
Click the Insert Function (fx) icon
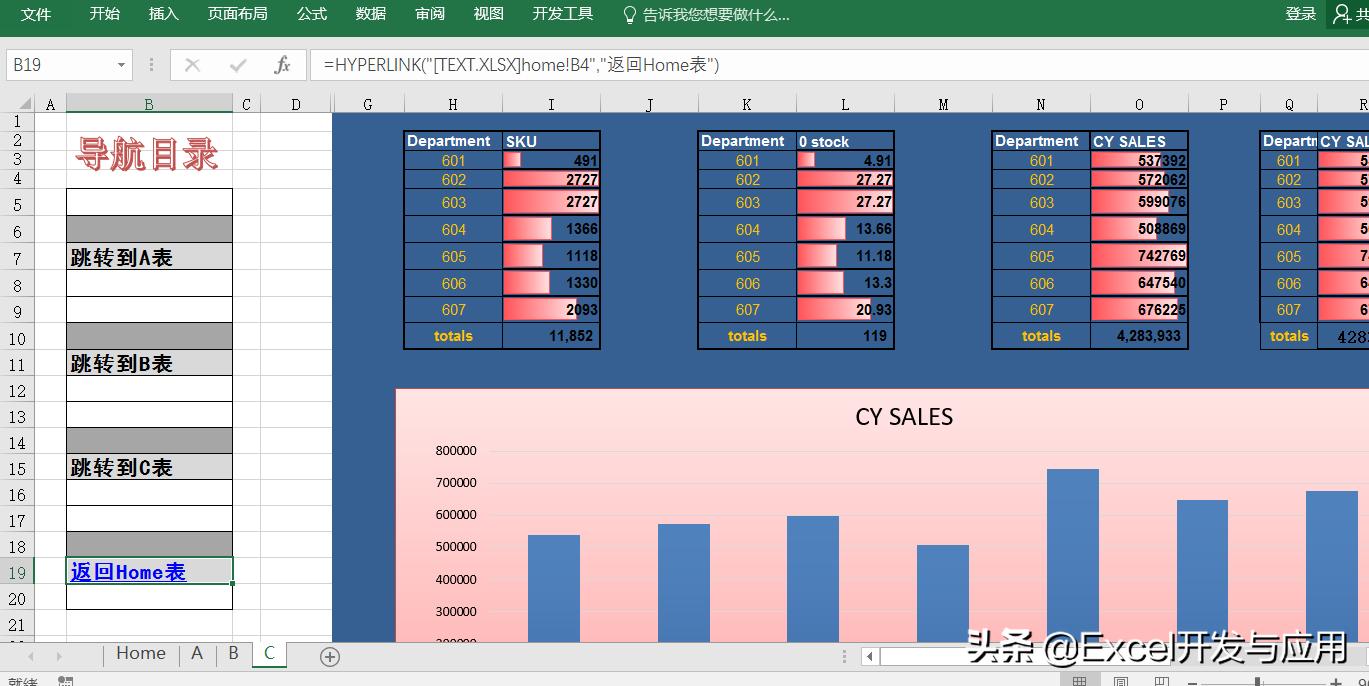point(283,64)
